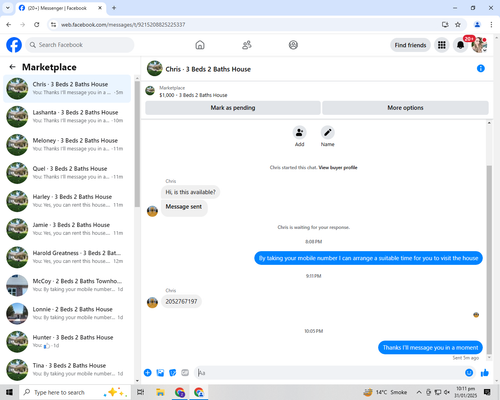Open the Facebook menu grid icon
Screen dimensions: 500x400
(442, 45)
